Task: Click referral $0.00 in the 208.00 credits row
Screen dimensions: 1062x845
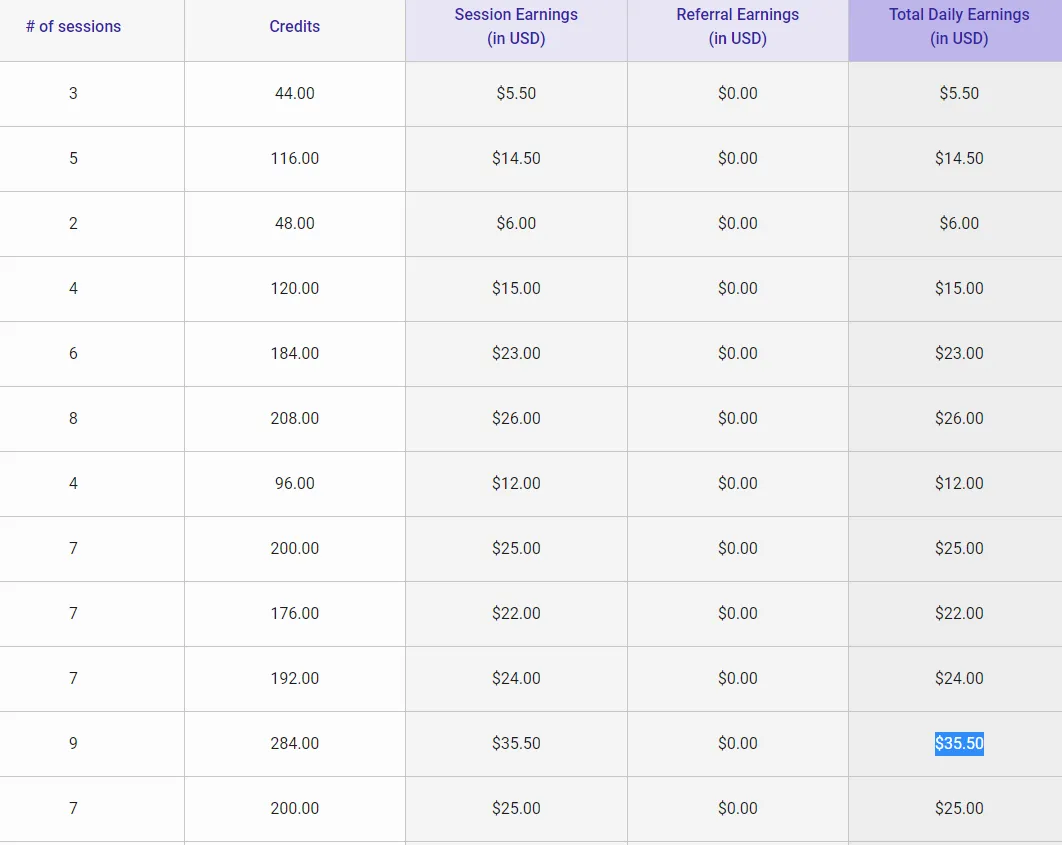Action: (x=738, y=418)
